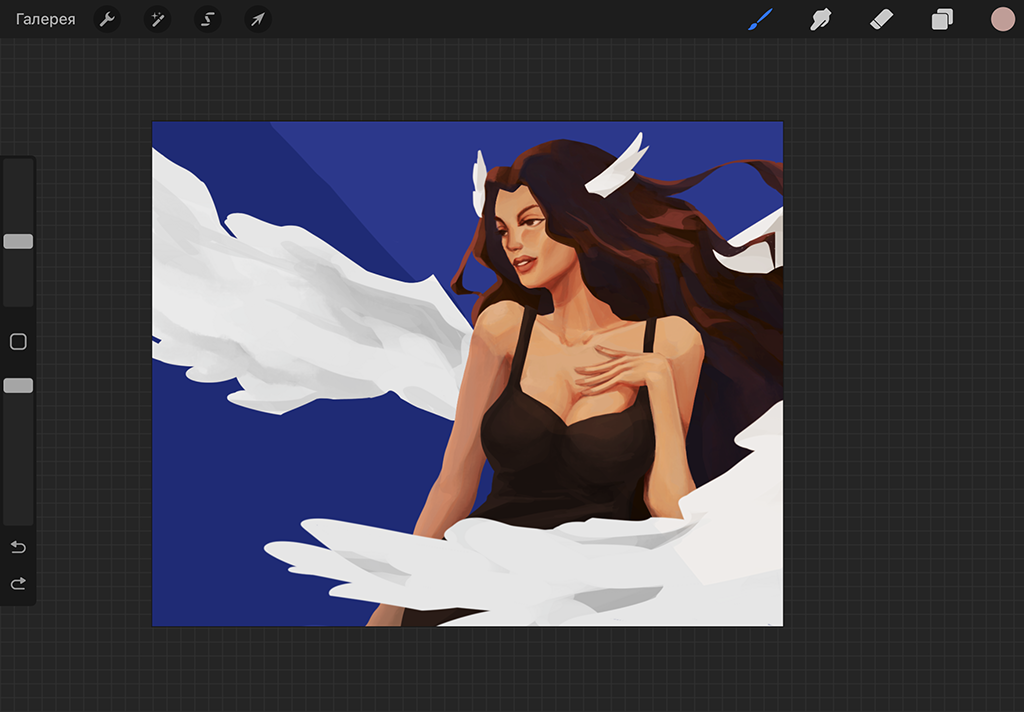Open the active color swatch
This screenshot has height=712, width=1024.
[x=1002, y=19]
